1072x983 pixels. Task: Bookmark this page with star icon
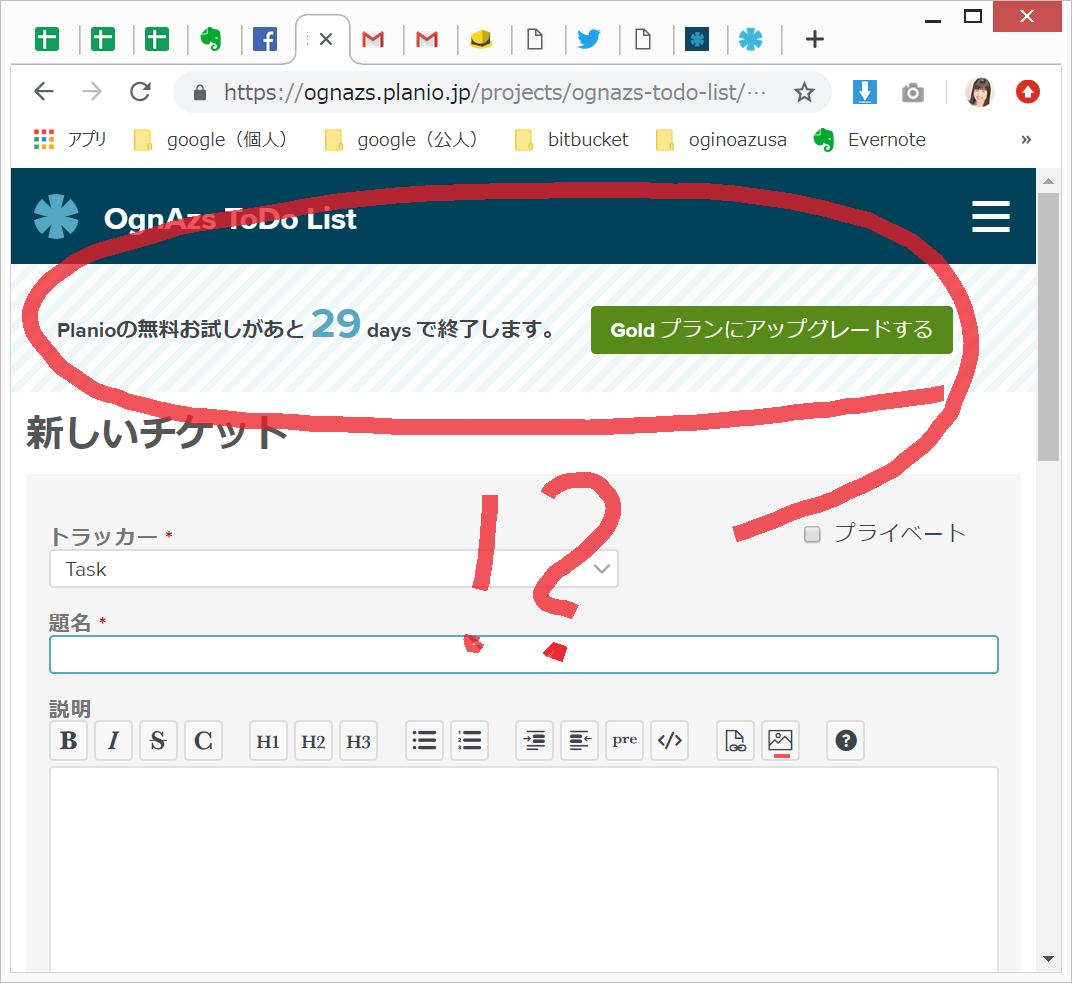coord(804,92)
